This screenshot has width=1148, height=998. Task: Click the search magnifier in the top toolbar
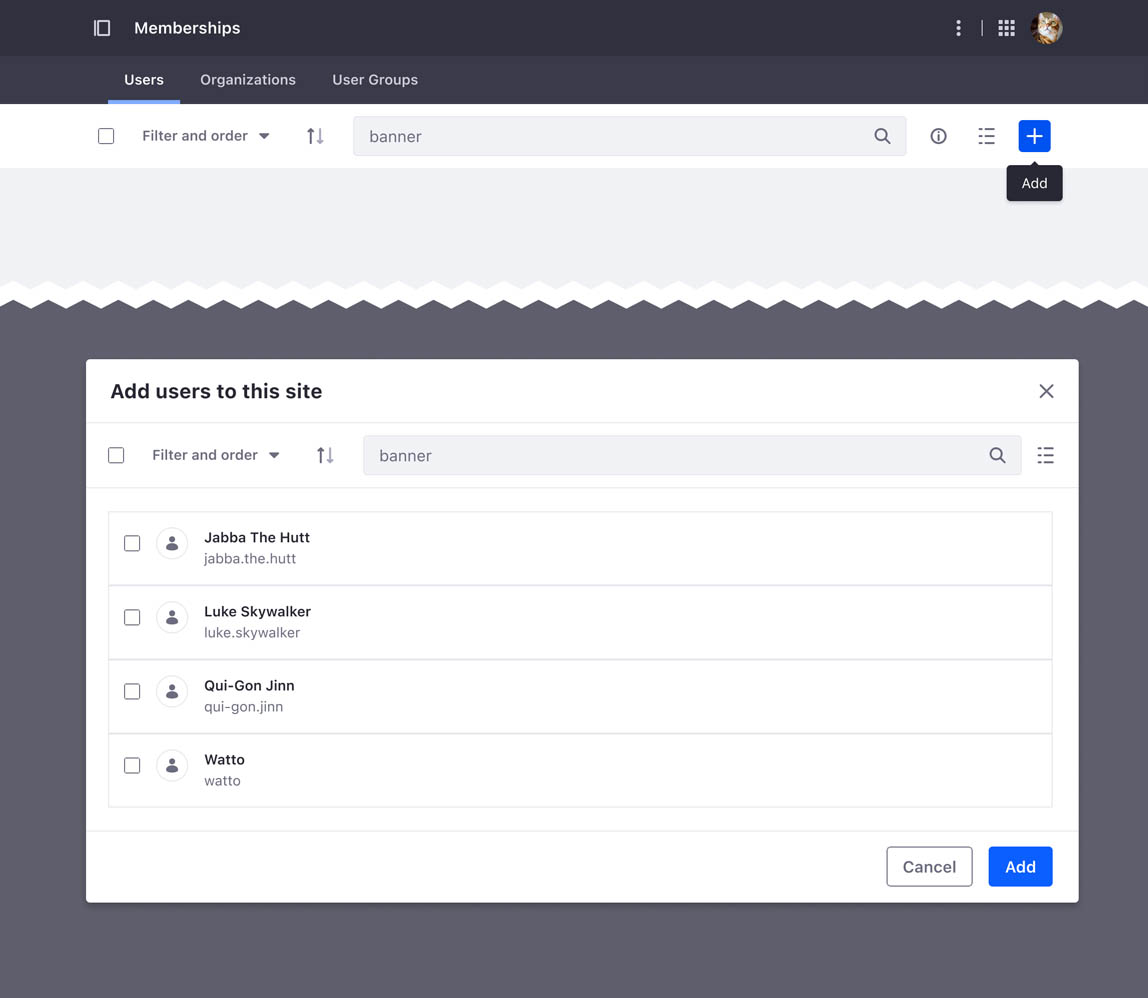[x=882, y=136]
